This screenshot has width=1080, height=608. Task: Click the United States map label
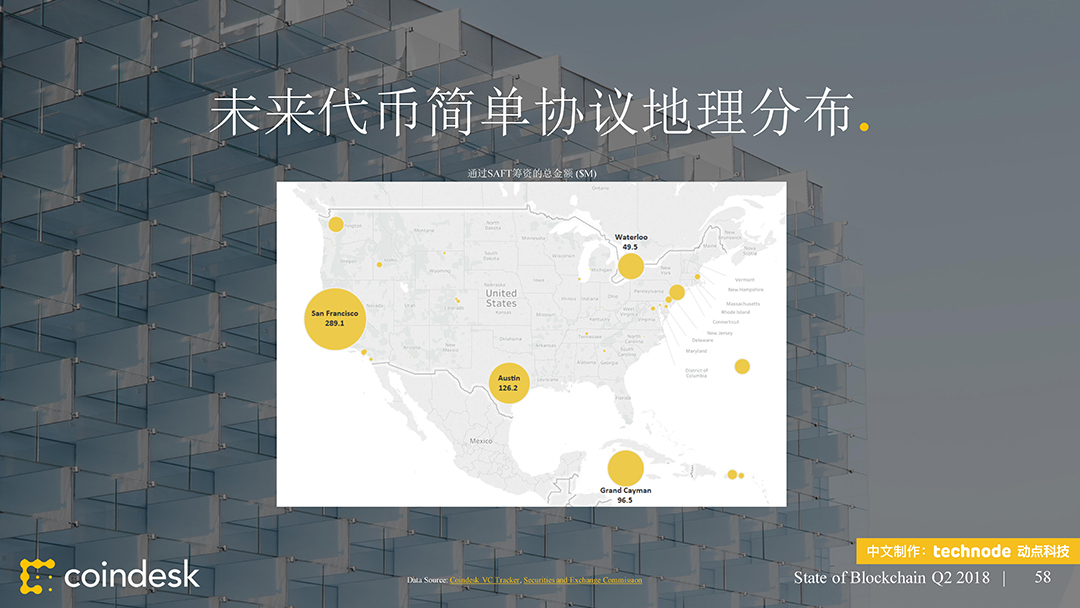[501, 298]
